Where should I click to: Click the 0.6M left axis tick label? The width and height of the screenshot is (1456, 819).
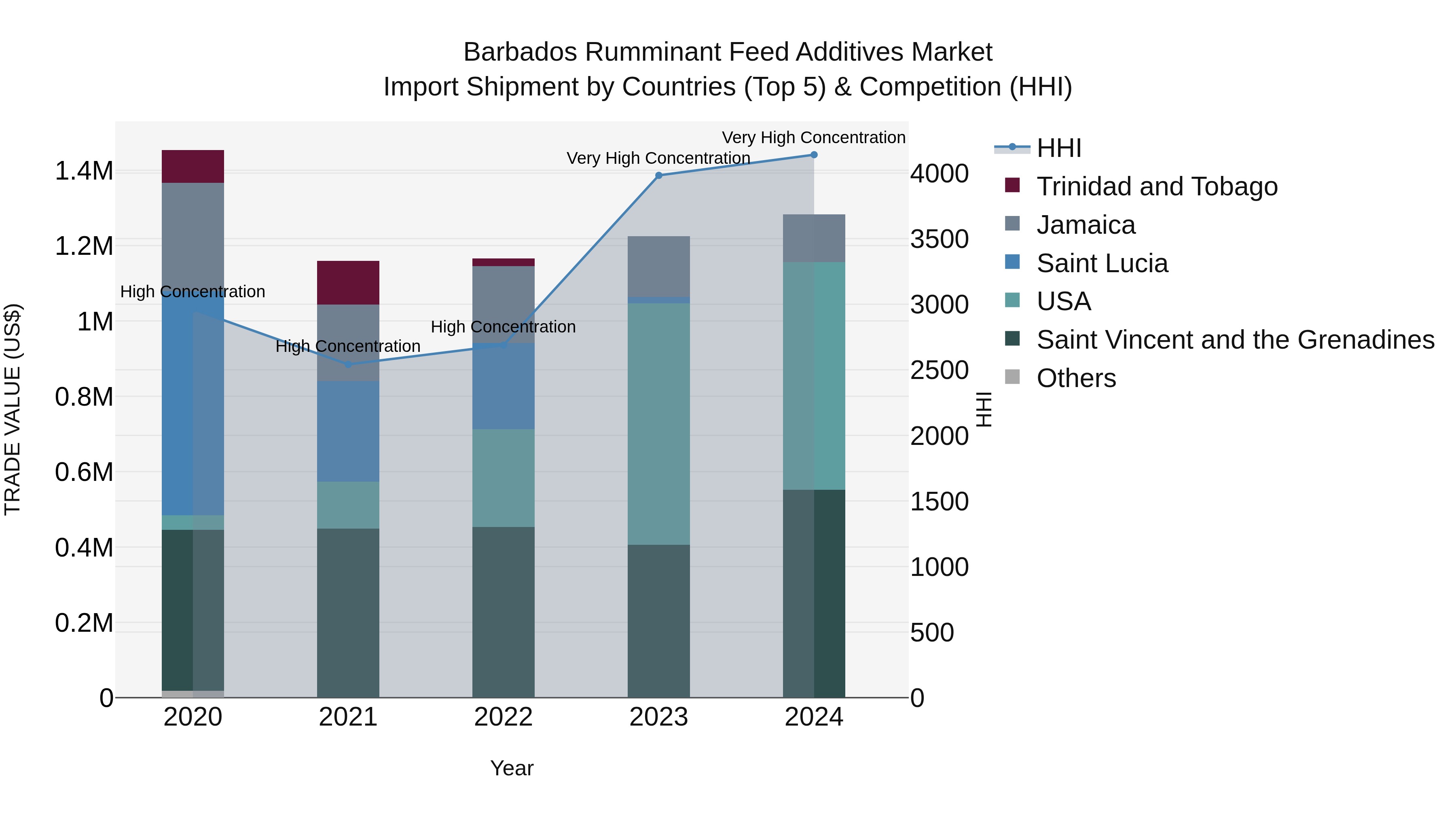click(x=84, y=472)
